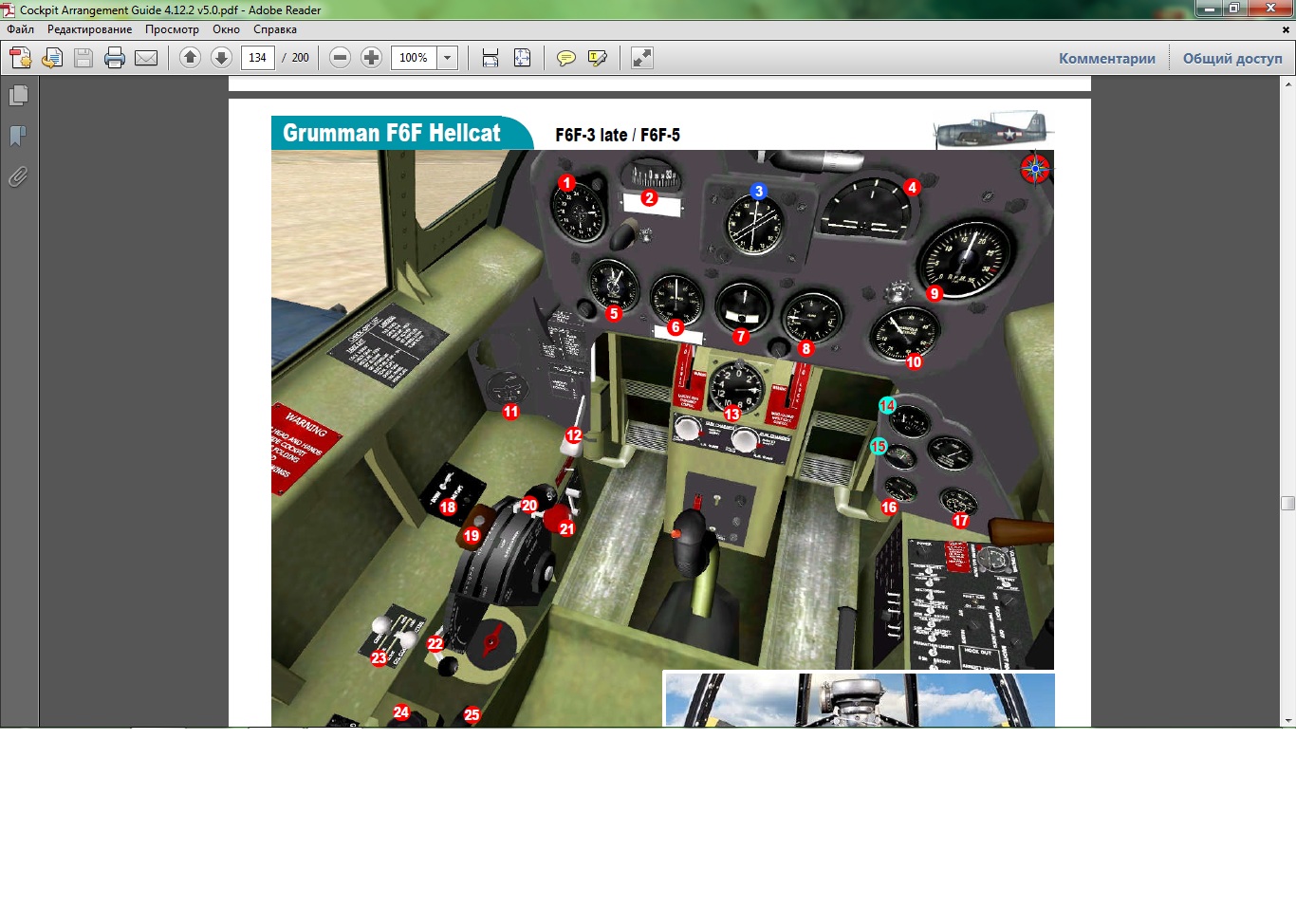Switch to read mode view icon
This screenshot has width=1296, height=924.
coord(642,58)
